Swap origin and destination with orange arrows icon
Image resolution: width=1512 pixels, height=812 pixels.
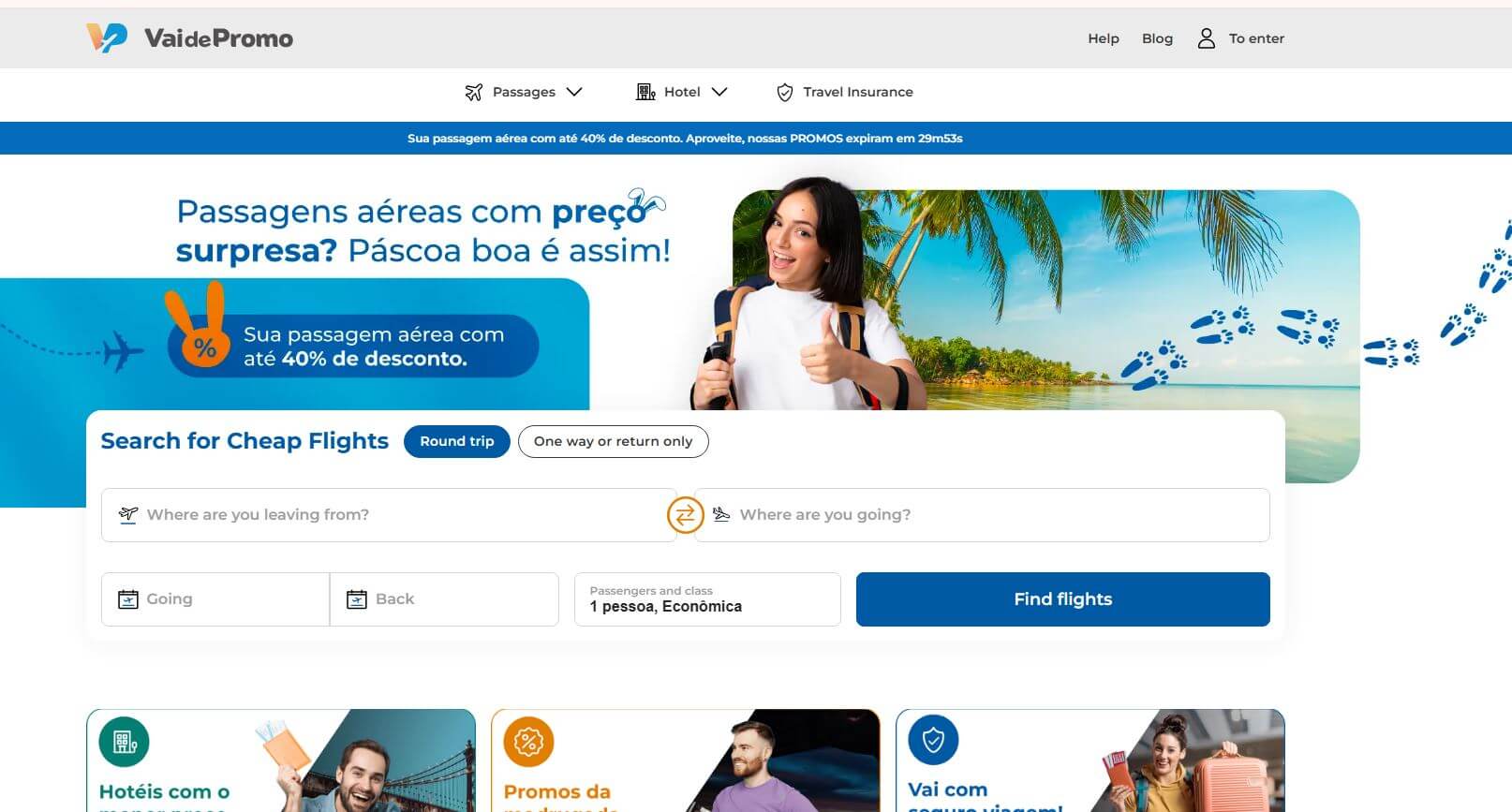tap(686, 515)
